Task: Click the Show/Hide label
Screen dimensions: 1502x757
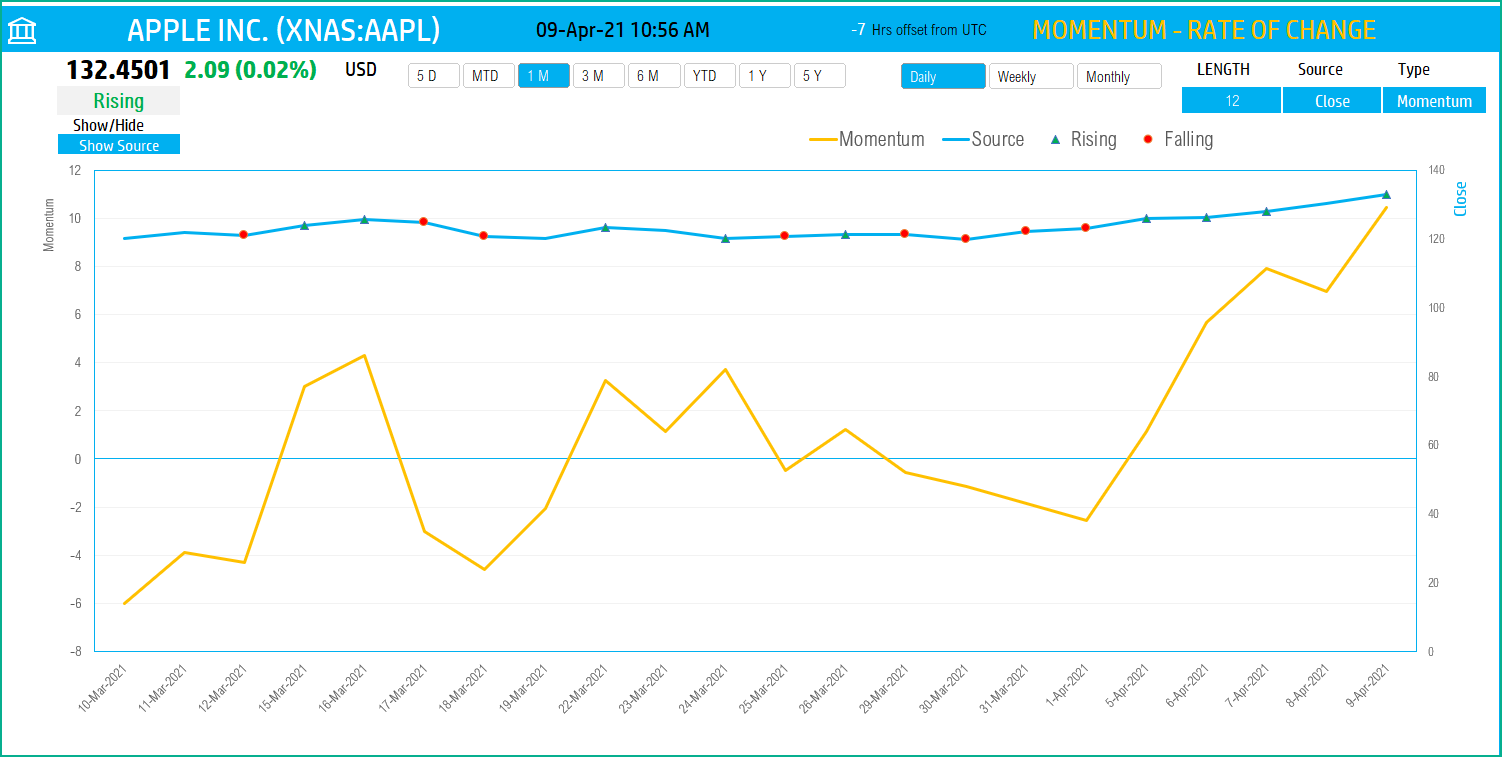Action: point(108,125)
